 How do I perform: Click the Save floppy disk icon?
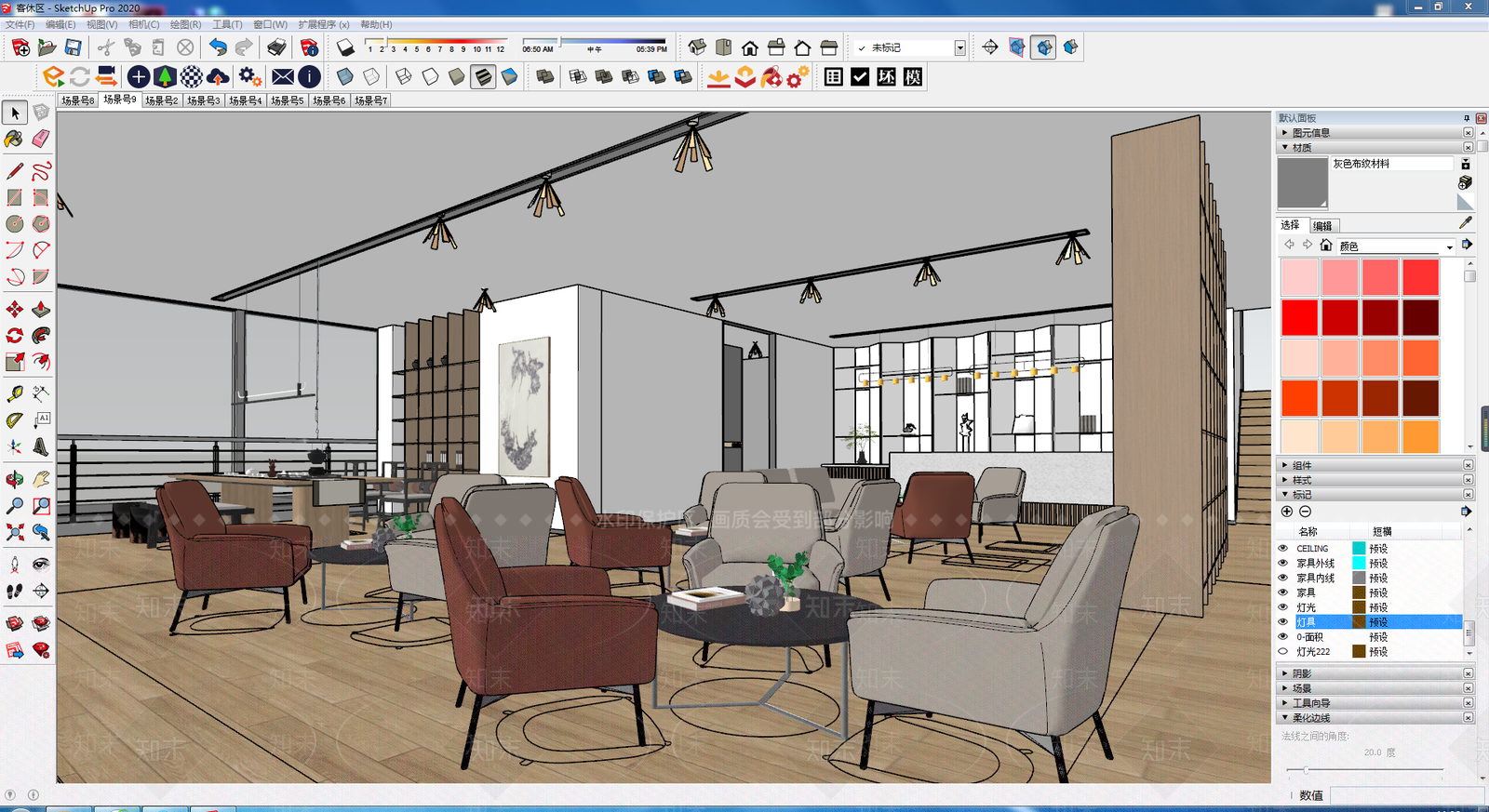pyautogui.click(x=73, y=47)
